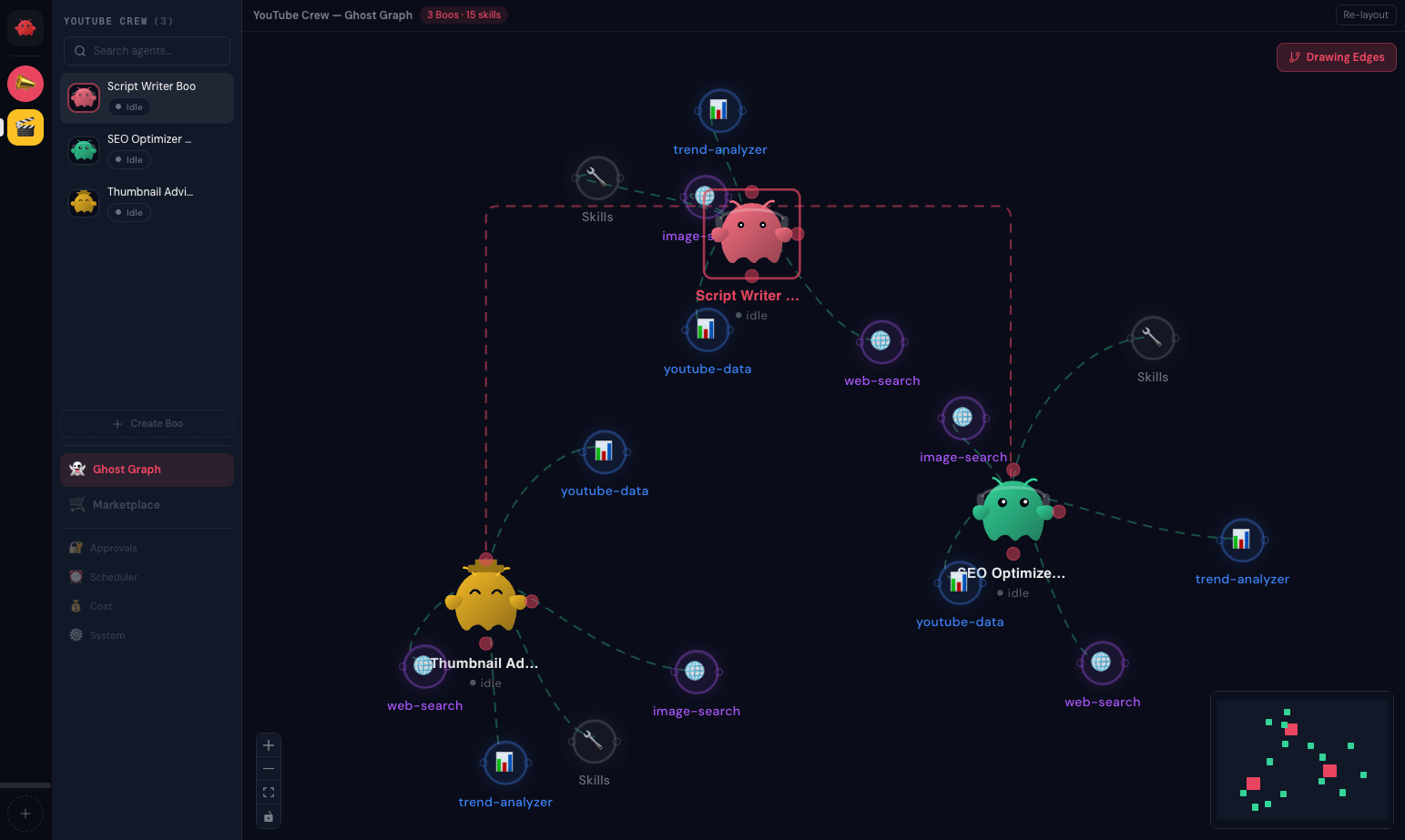Open the red workspace icon in sidebar
The width and height of the screenshot is (1405, 840).
click(25, 84)
